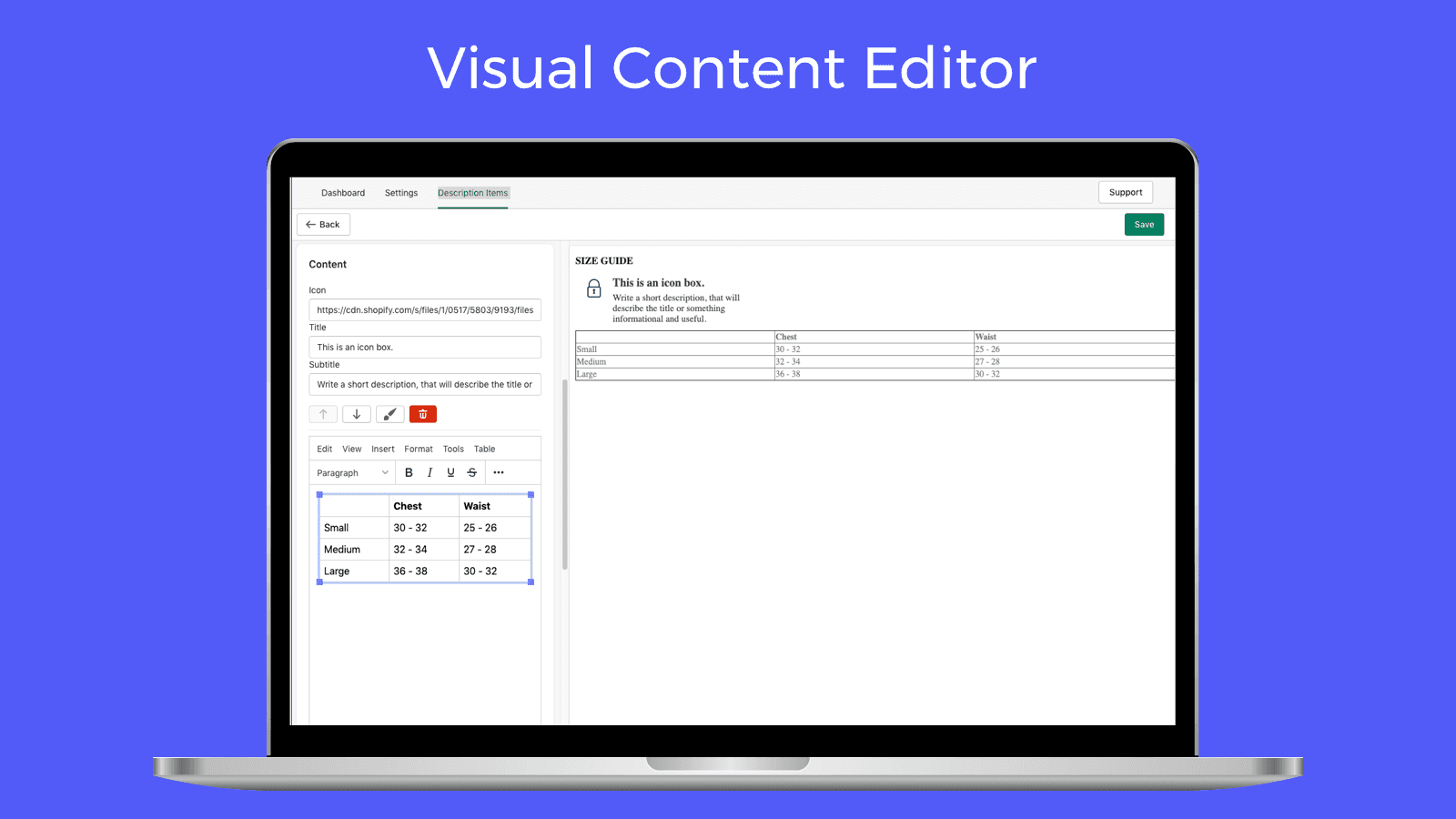Save the description item changes
This screenshot has width=1456, height=819.
tap(1143, 224)
